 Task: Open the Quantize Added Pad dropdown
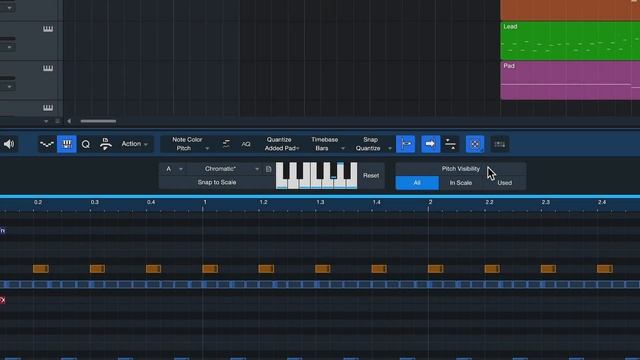click(x=281, y=144)
